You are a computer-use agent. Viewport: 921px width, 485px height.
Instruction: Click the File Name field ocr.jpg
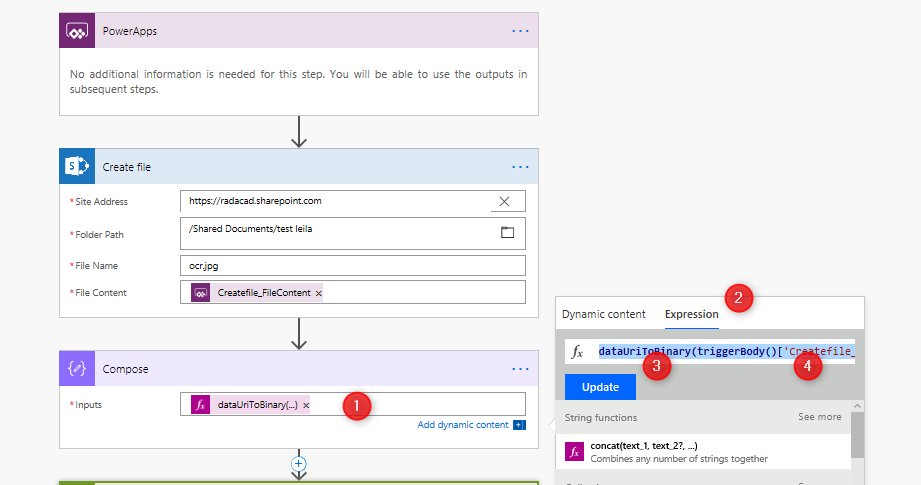(353, 265)
